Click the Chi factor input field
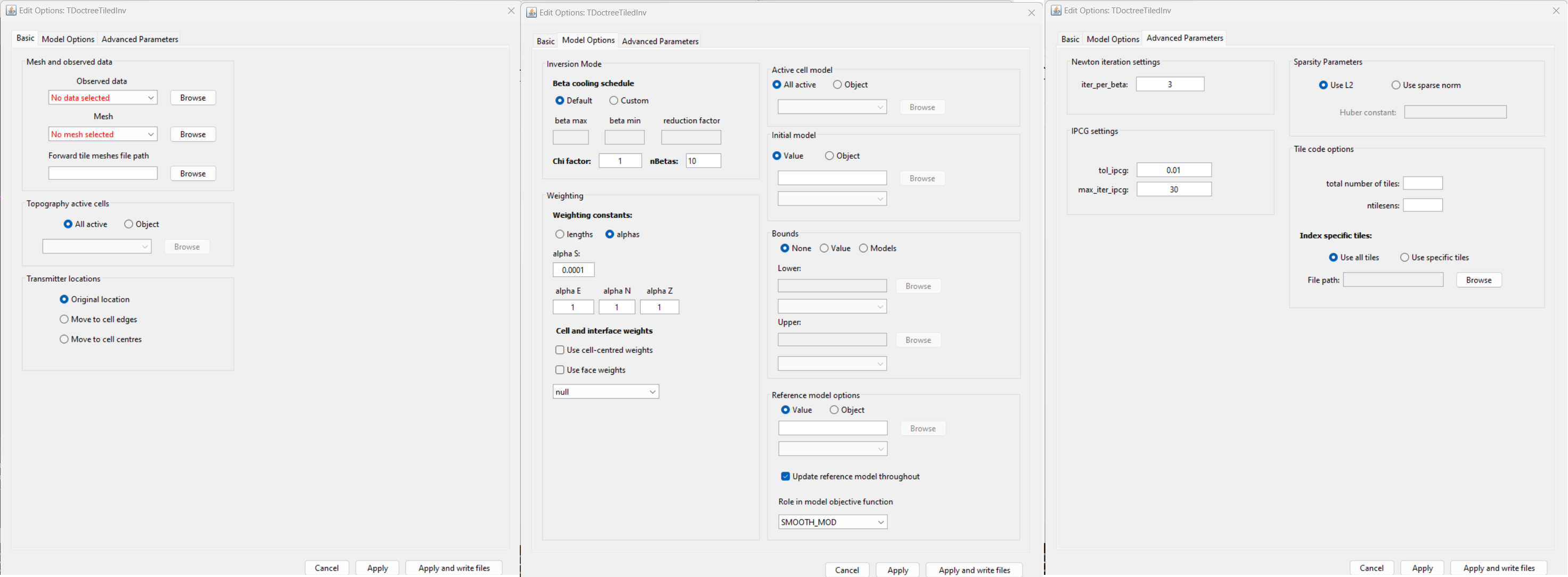 (620, 161)
